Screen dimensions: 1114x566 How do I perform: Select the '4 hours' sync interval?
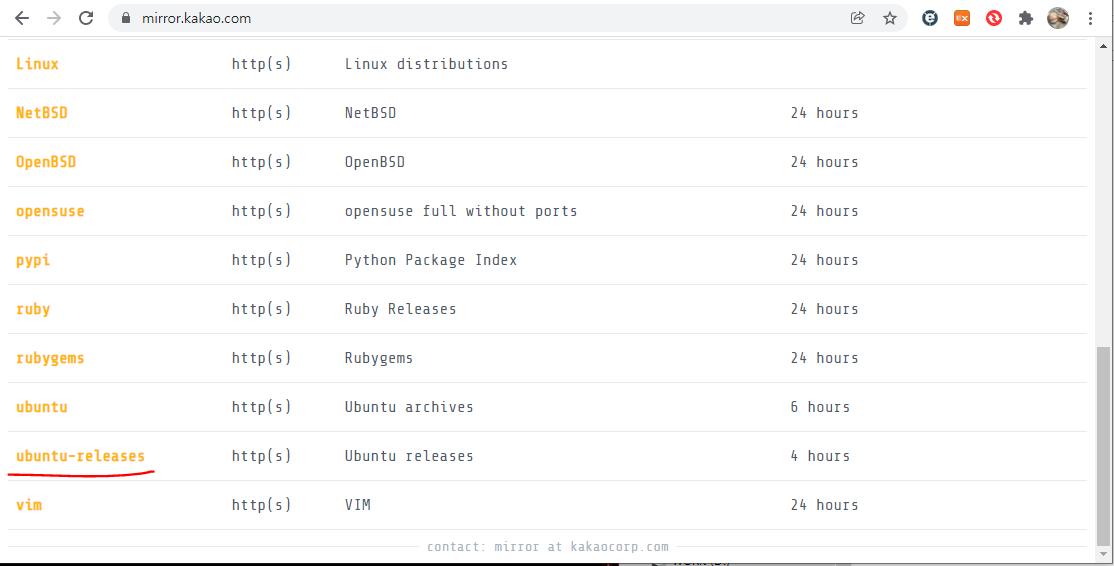[820, 456]
